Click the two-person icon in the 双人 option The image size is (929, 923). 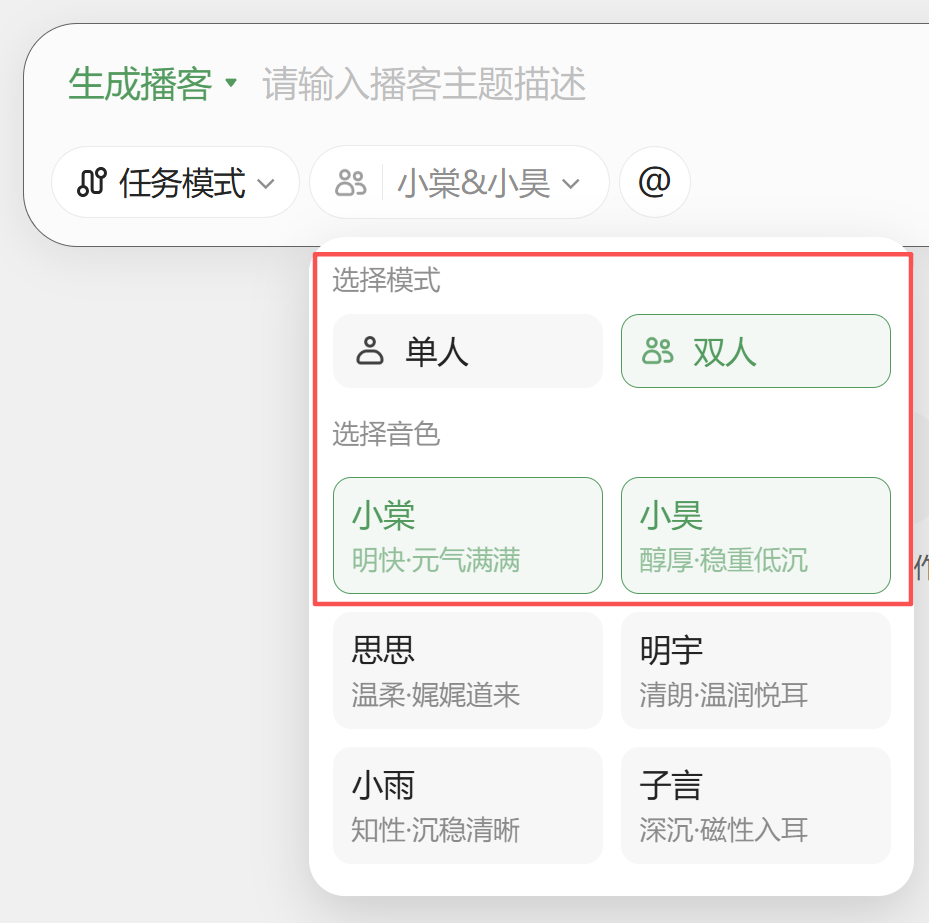[656, 351]
